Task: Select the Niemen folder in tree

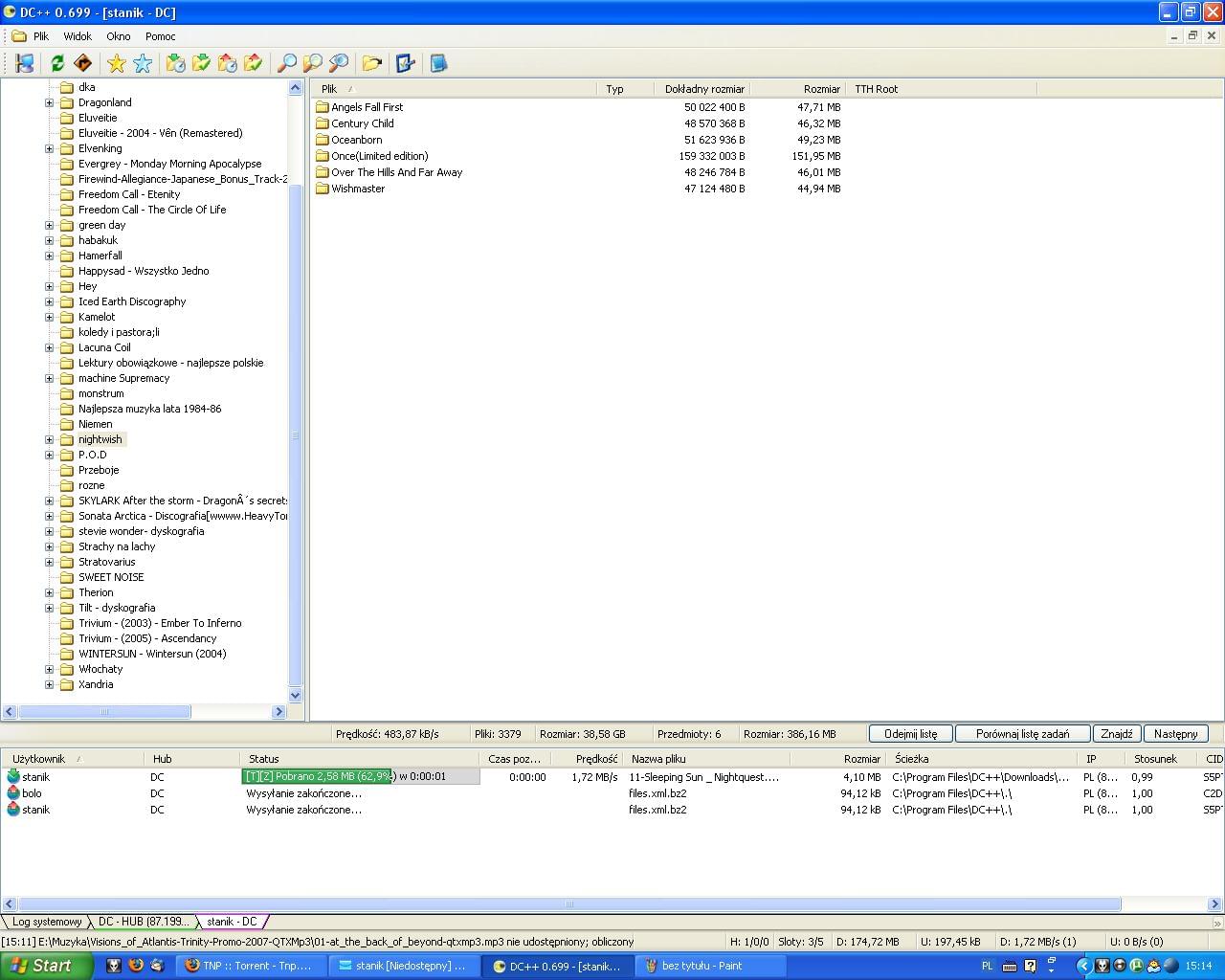Action: 95,424
